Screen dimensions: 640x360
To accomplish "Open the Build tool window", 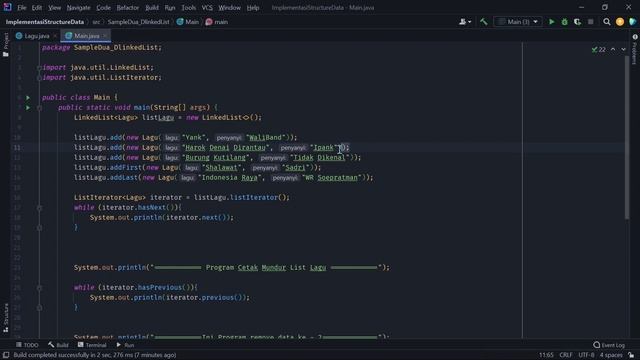I will click(58, 345).
